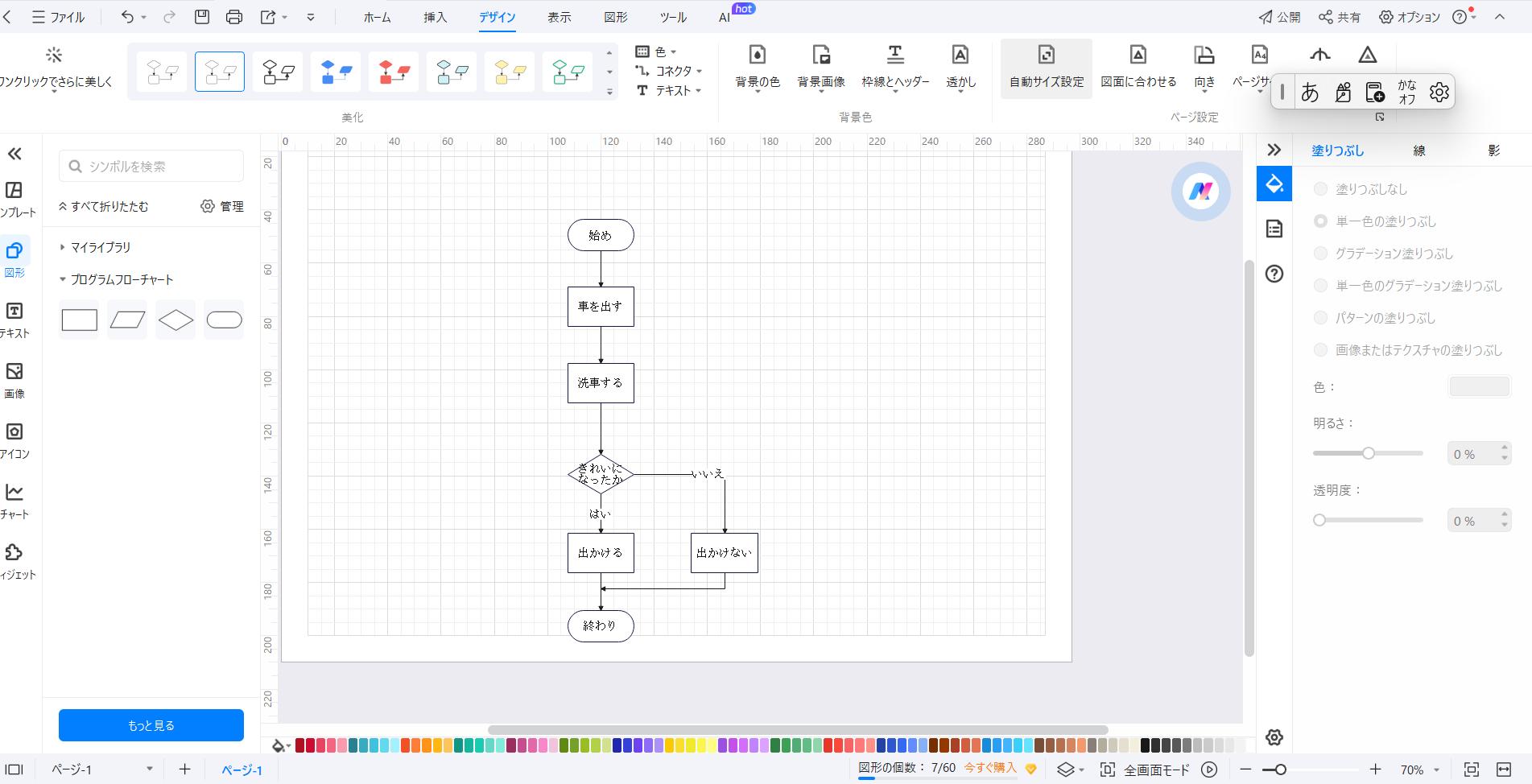Screen dimensions: 1532x784
Task: Click the AI assistant floating circle icon
Action: (1200, 192)
